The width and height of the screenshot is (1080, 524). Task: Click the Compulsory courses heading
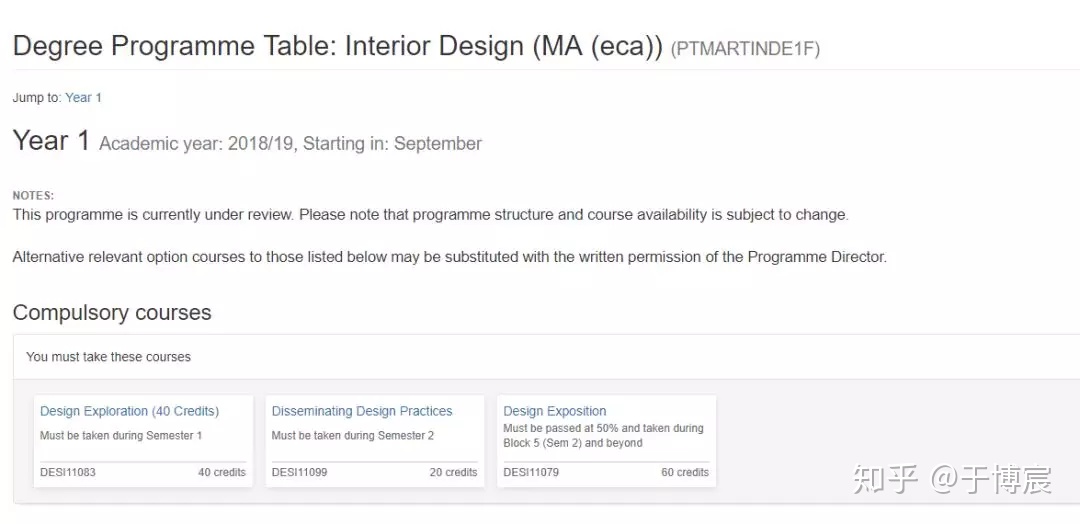tap(112, 313)
